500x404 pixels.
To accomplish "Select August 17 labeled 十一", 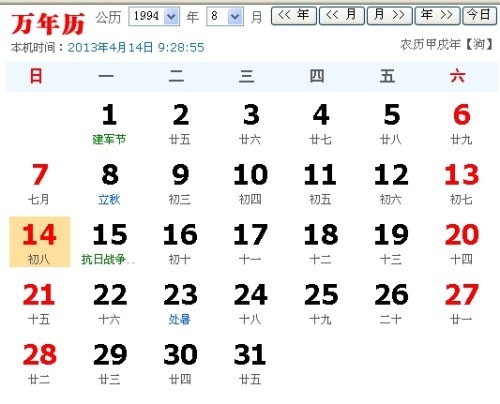I will (250, 243).
